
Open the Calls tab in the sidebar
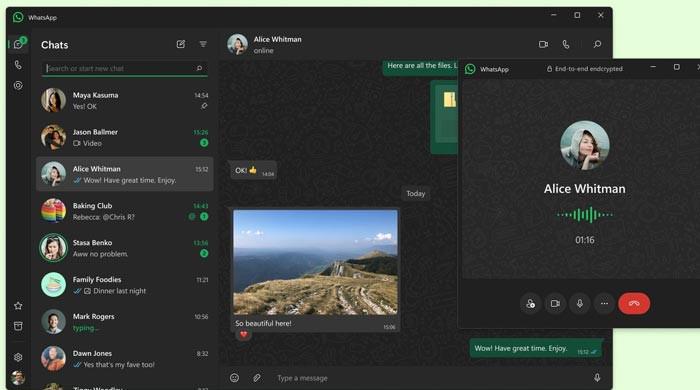click(x=18, y=65)
